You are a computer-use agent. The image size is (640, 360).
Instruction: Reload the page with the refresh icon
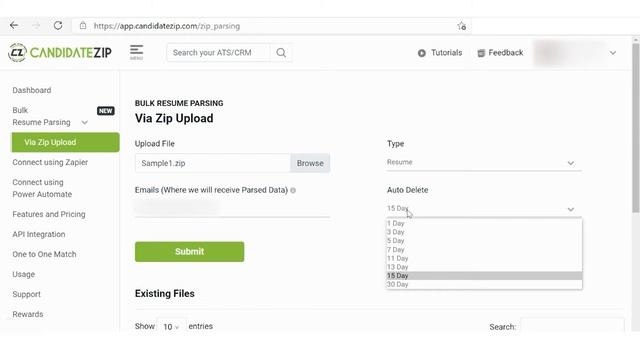58,25
